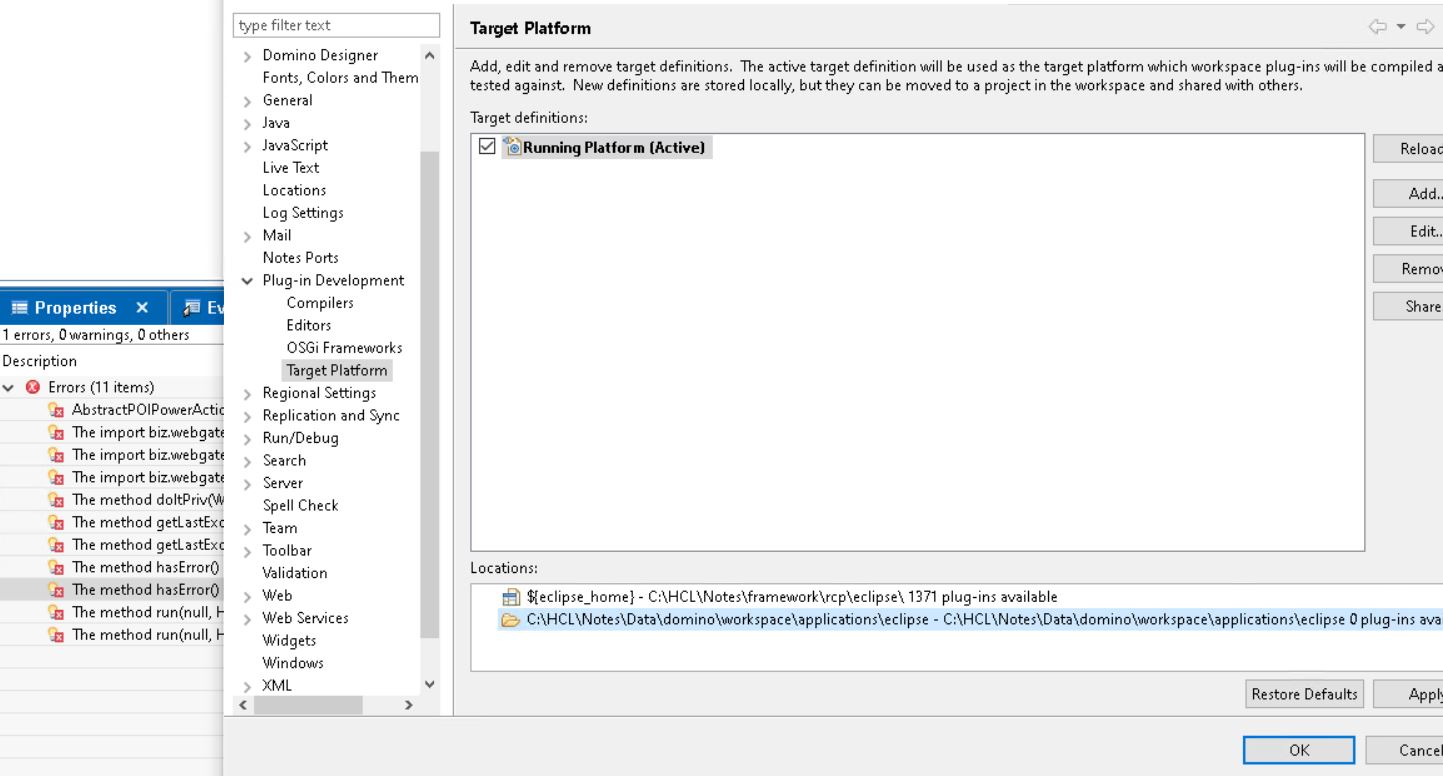Viewport: 1443px width, 776px height.
Task: Focus the type filter text field
Action: [x=336, y=25]
